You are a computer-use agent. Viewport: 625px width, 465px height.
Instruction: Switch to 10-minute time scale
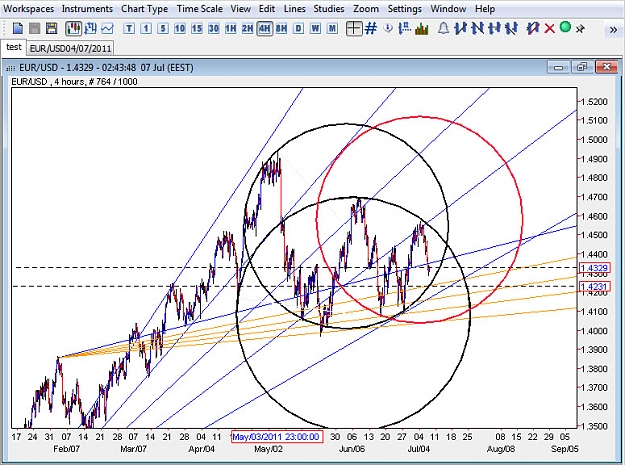pos(180,29)
